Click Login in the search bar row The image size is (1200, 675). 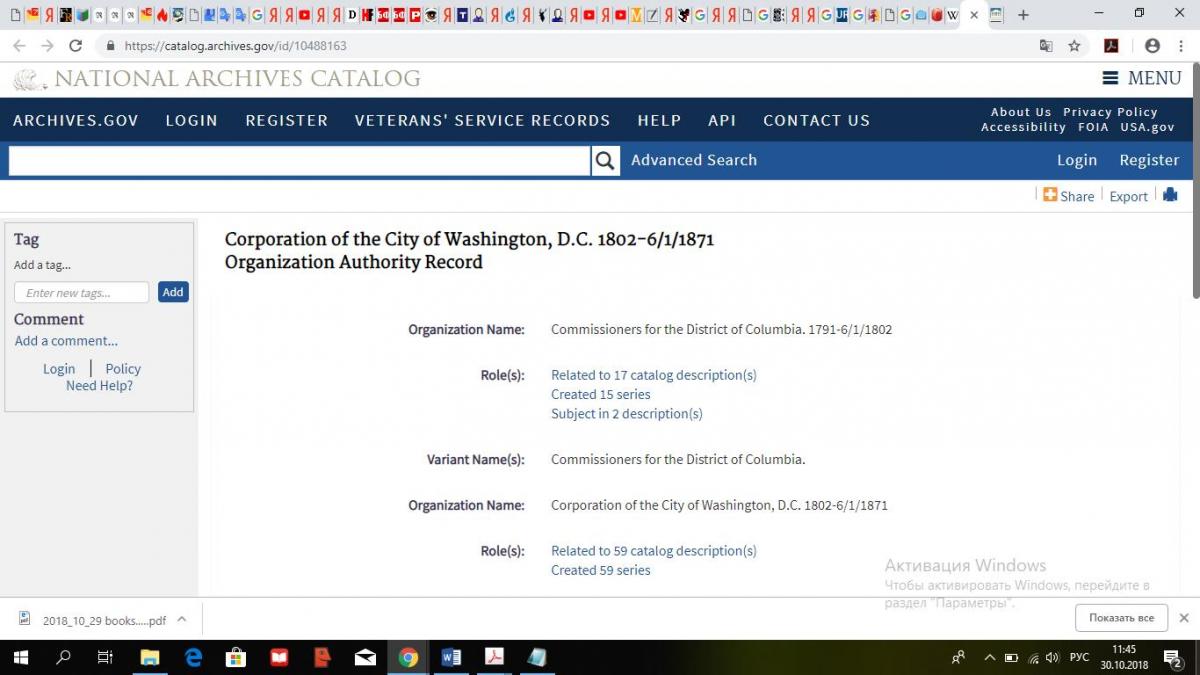[x=1077, y=160]
